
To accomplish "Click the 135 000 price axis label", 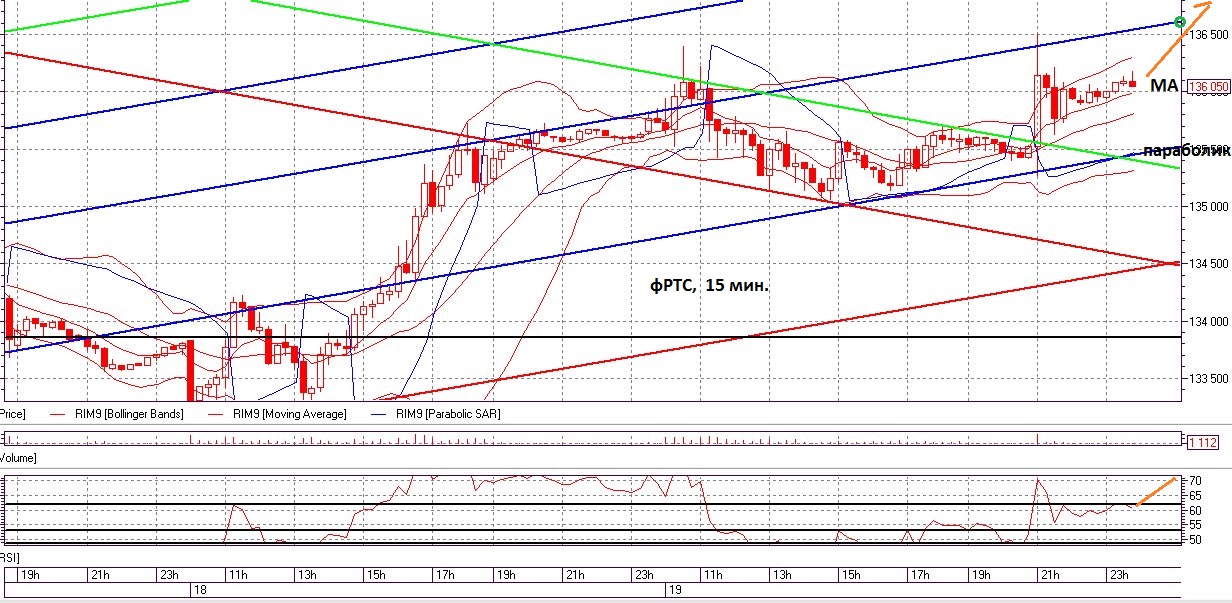I will pyautogui.click(x=1208, y=207).
